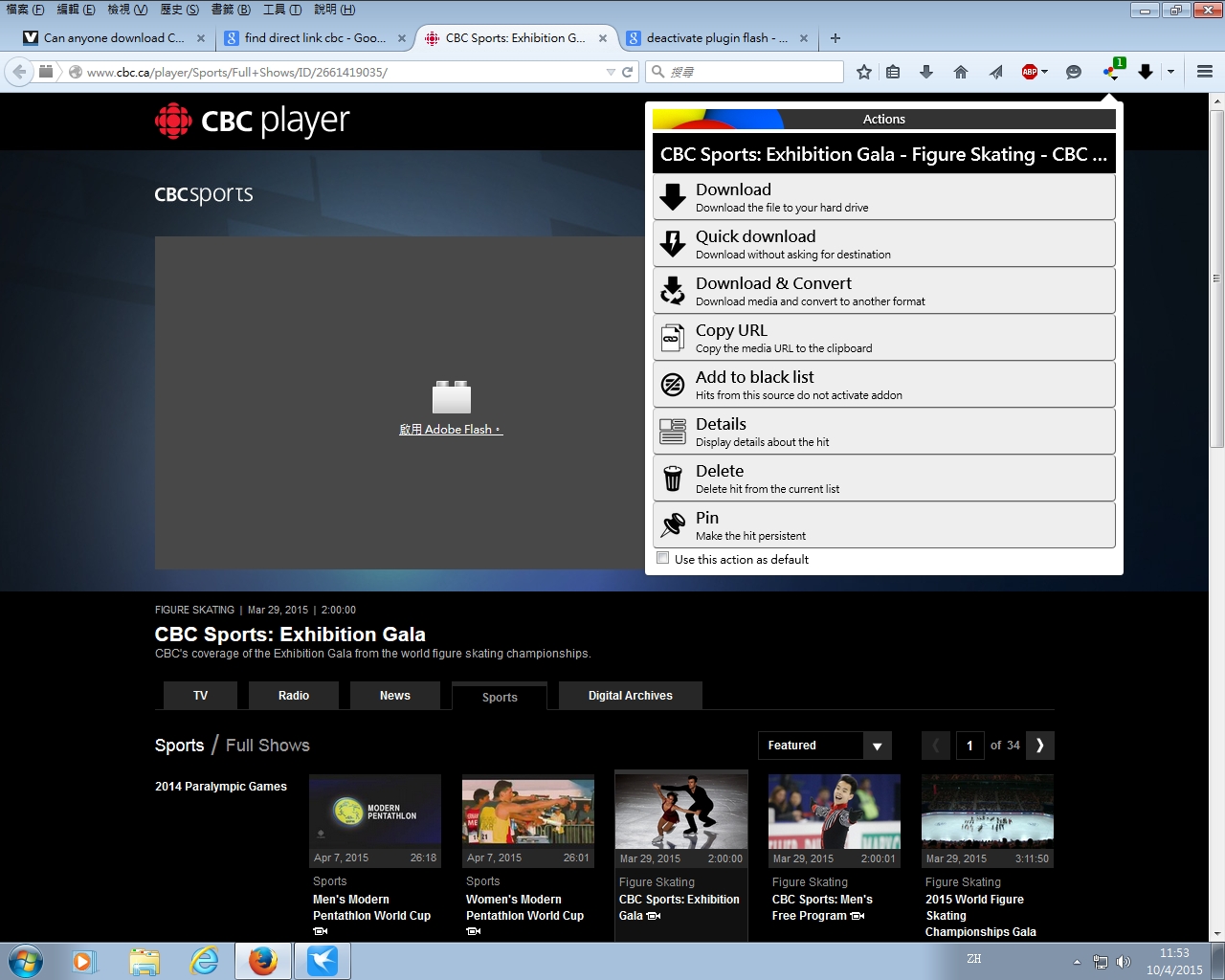Launch Windows Media Player from the taskbar
The image size is (1225, 980).
[84, 961]
